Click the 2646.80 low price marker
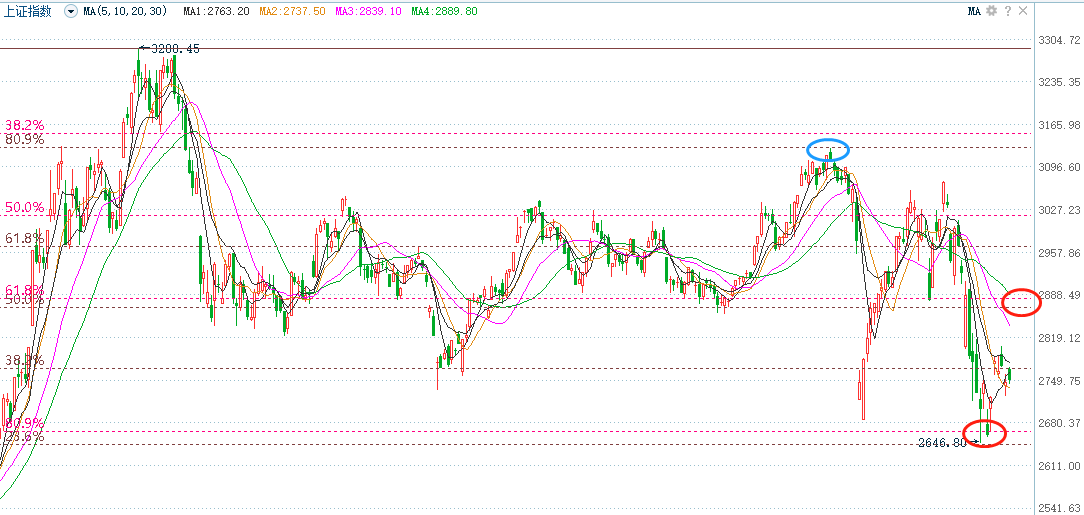Screen dimensions: 1084x515 (x=941, y=442)
